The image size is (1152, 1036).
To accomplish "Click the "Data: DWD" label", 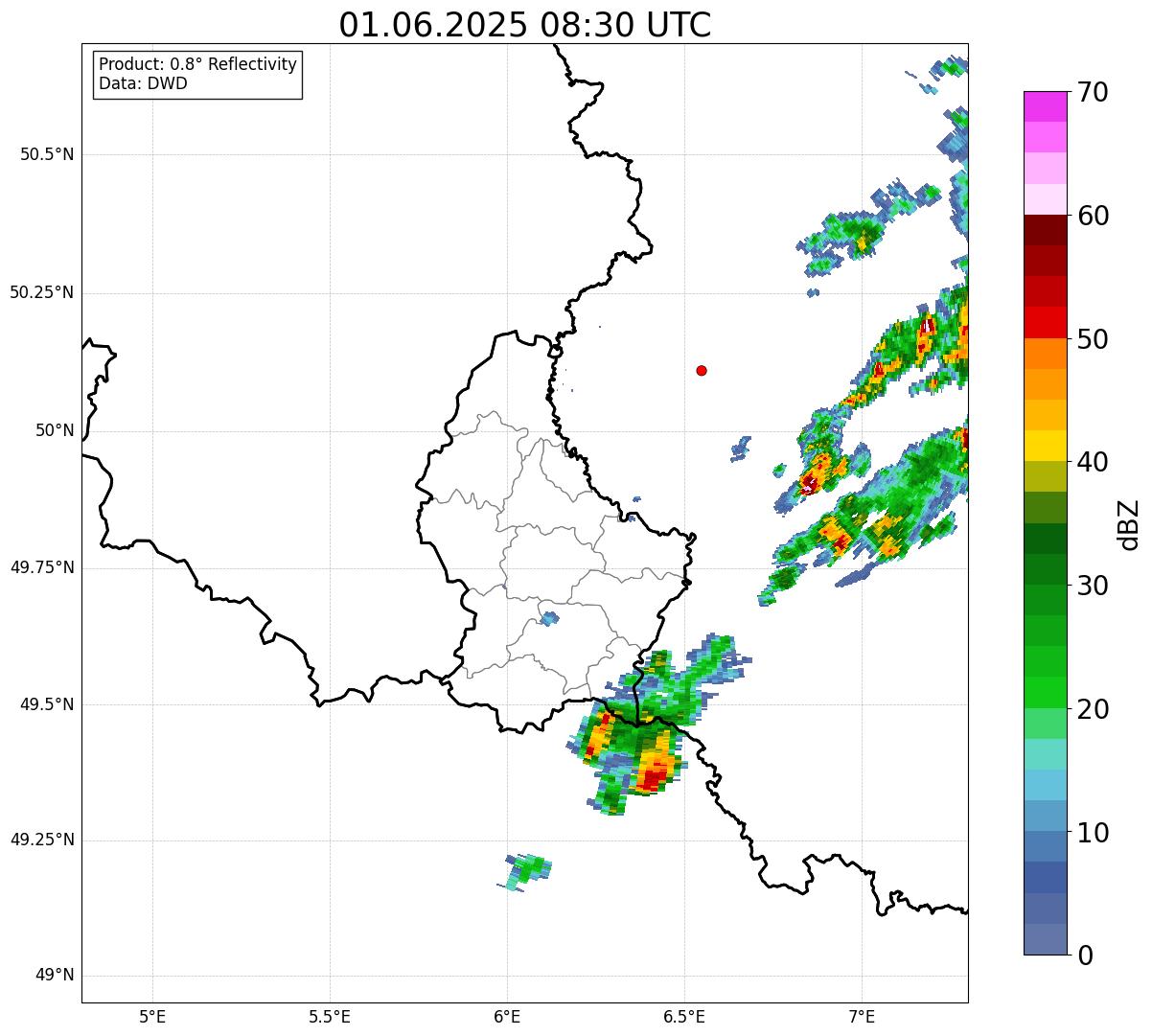I will tap(143, 83).
